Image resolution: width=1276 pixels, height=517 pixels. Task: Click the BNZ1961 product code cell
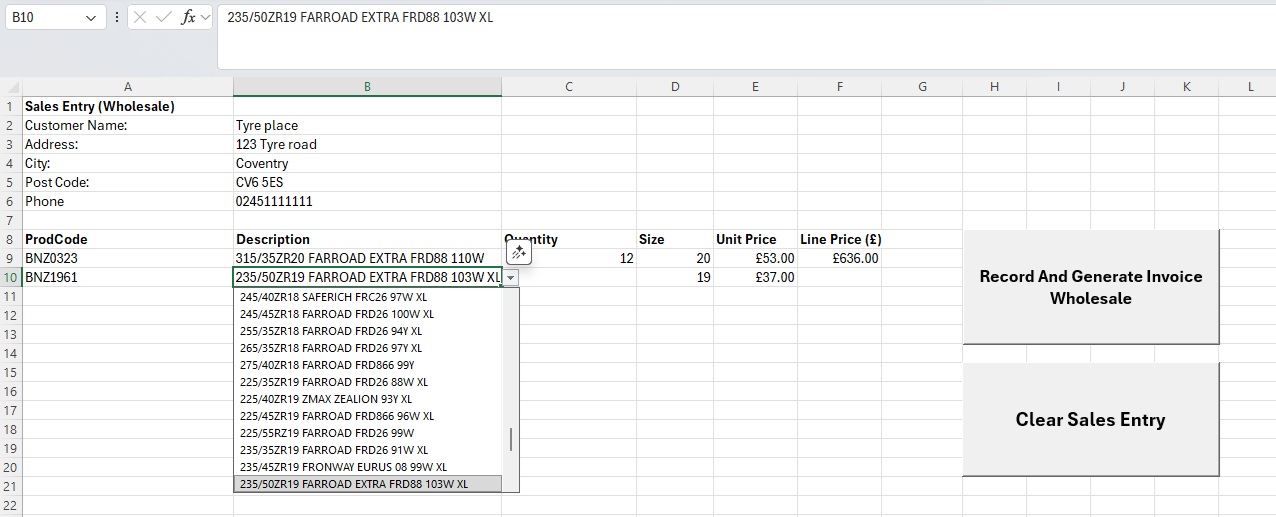(127, 277)
